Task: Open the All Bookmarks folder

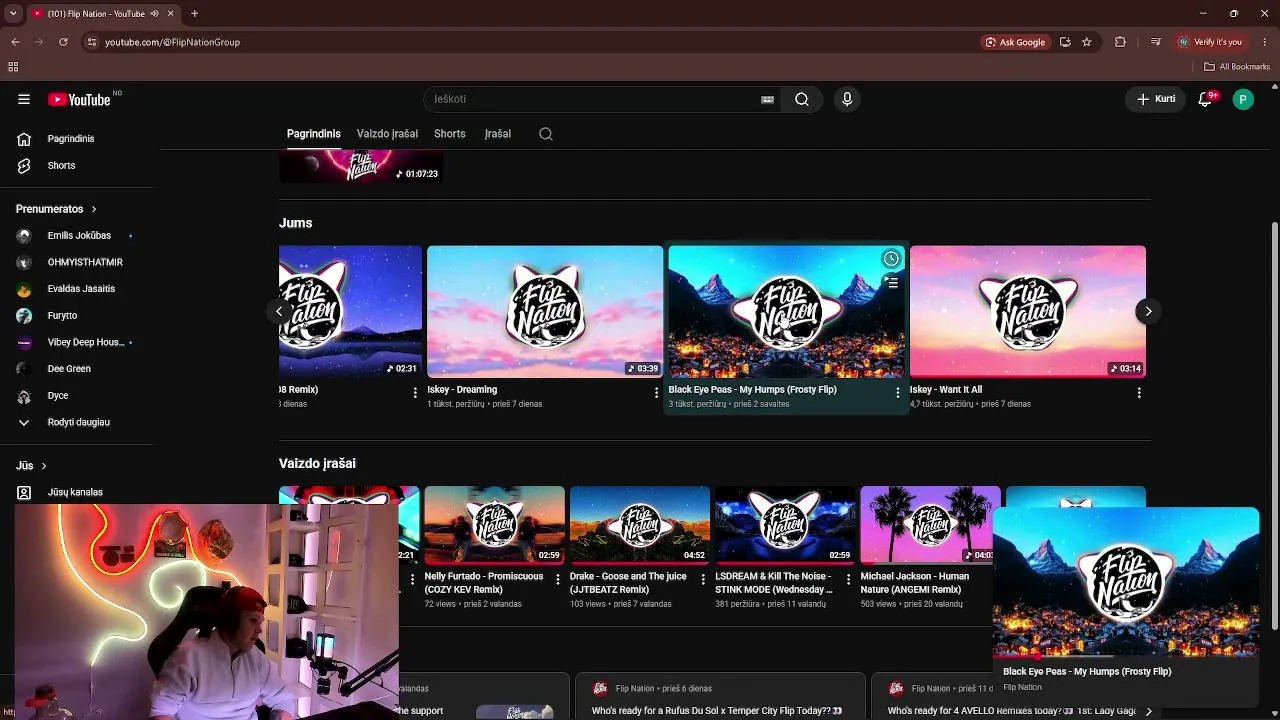Action: pos(1237,67)
